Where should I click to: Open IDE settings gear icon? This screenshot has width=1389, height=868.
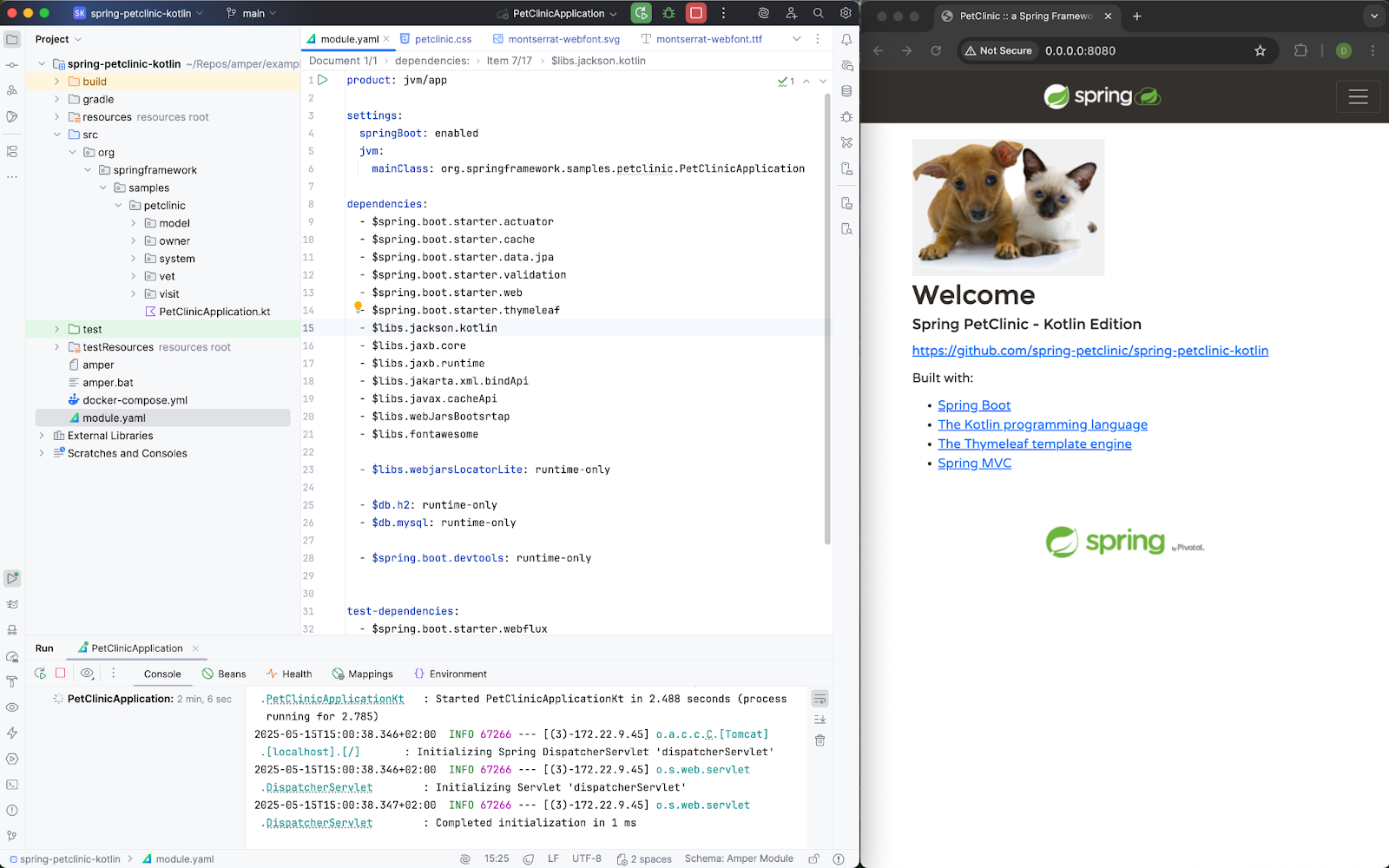pyautogui.click(x=846, y=13)
